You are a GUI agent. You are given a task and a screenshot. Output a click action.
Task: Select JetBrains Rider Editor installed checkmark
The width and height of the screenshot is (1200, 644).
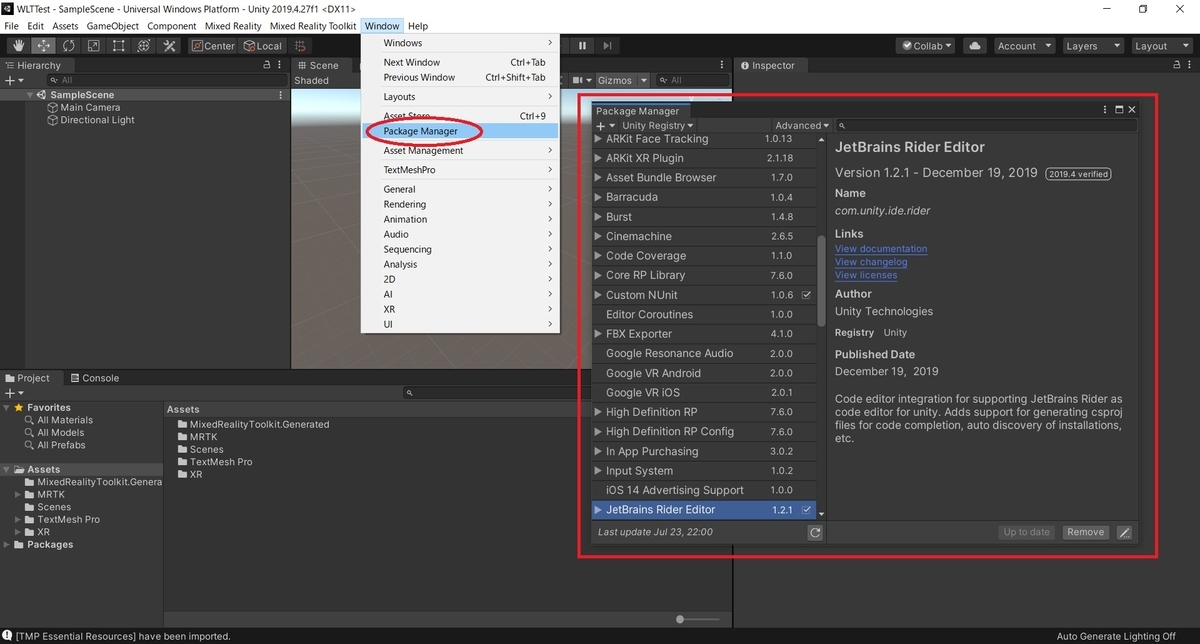(x=807, y=510)
